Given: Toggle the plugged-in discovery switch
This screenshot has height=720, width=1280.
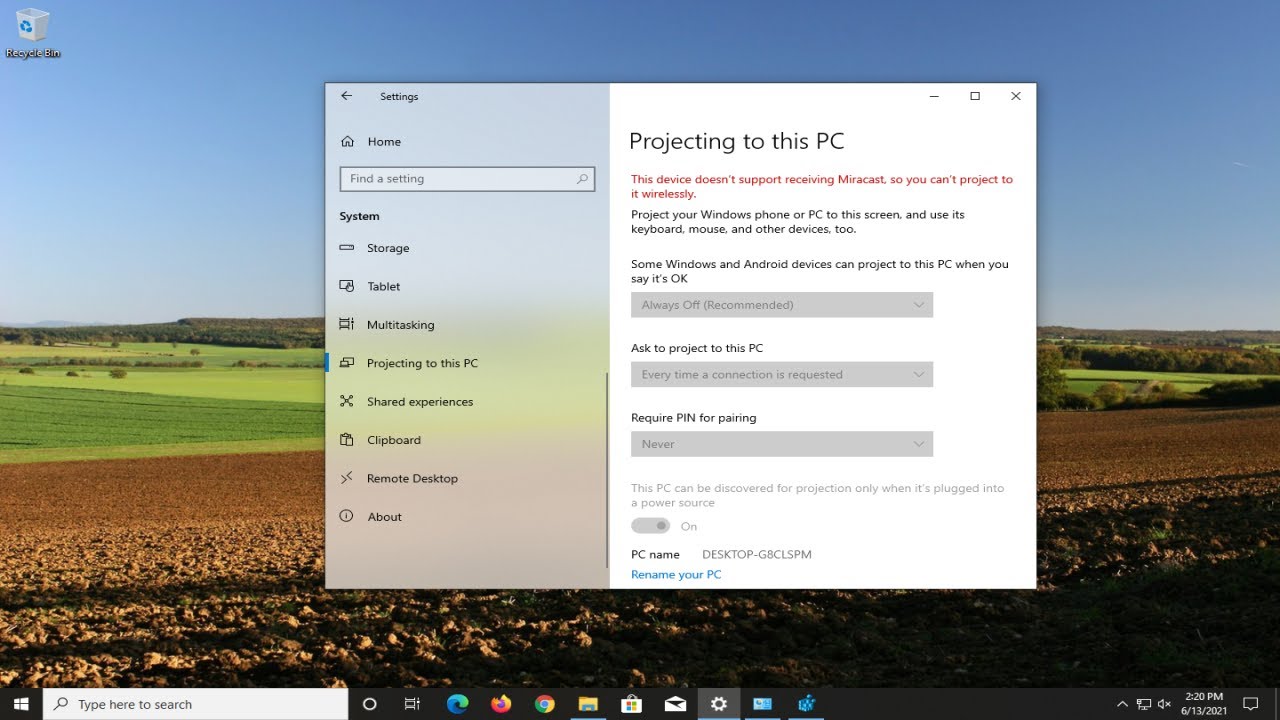Looking at the screenshot, I should coord(650,526).
